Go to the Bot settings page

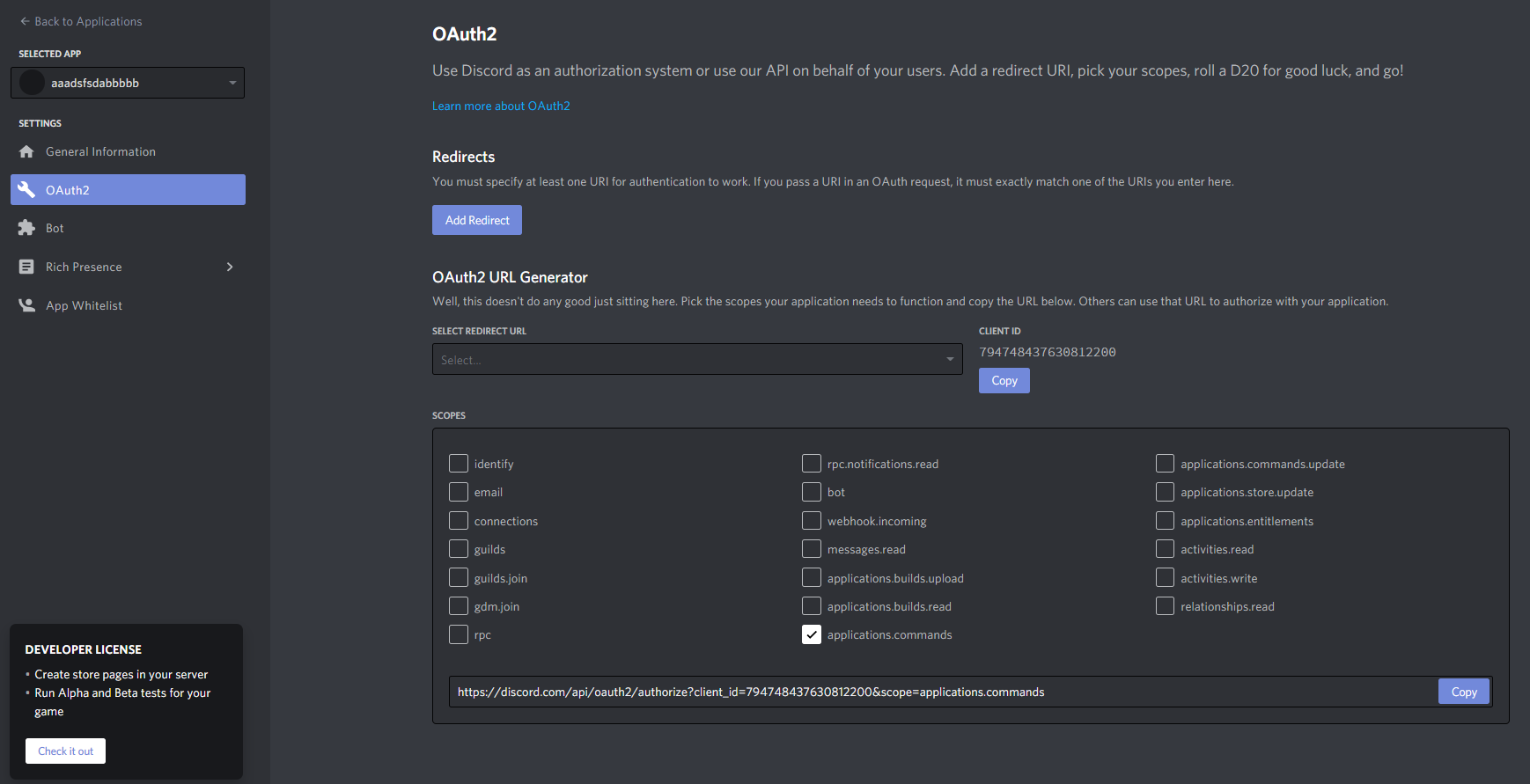[x=128, y=228]
